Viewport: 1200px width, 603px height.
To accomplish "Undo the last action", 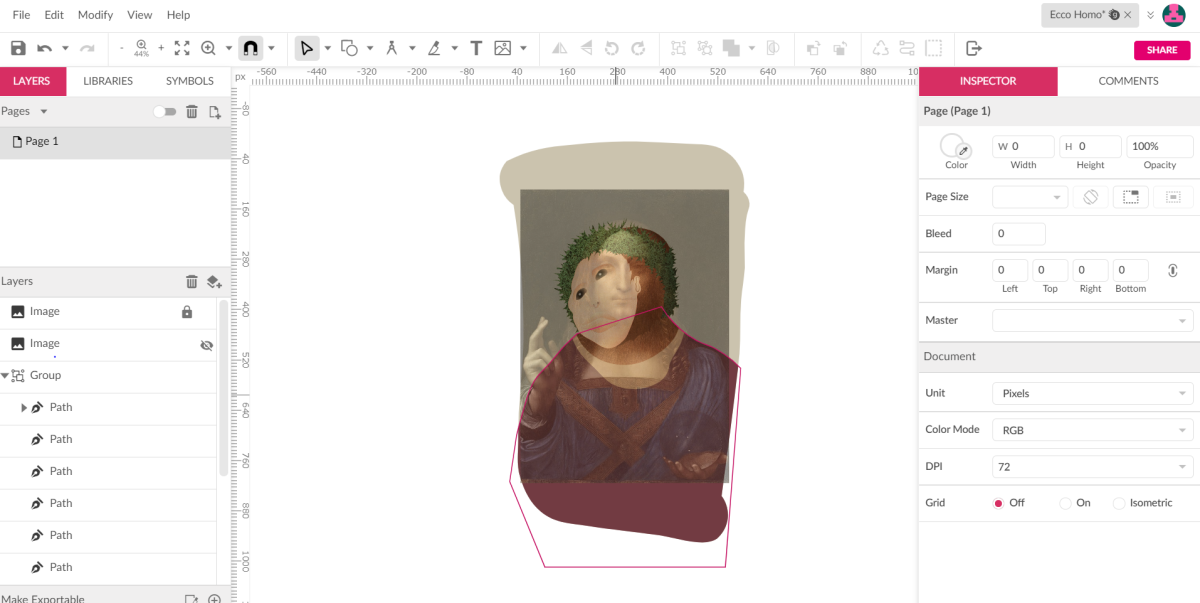I will tap(44, 48).
